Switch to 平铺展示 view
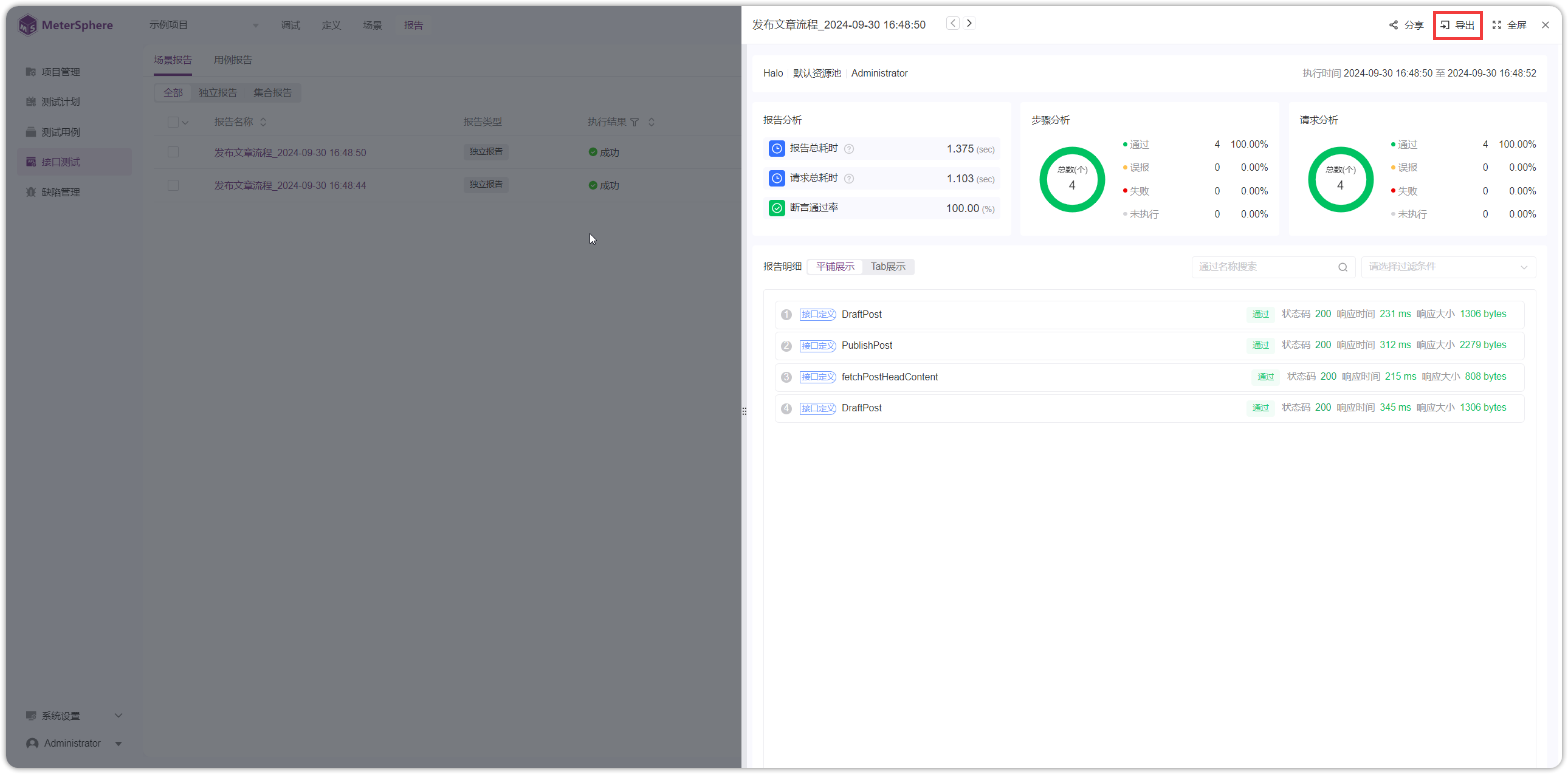Image resolution: width=1568 pixels, height=774 pixels. (834, 267)
